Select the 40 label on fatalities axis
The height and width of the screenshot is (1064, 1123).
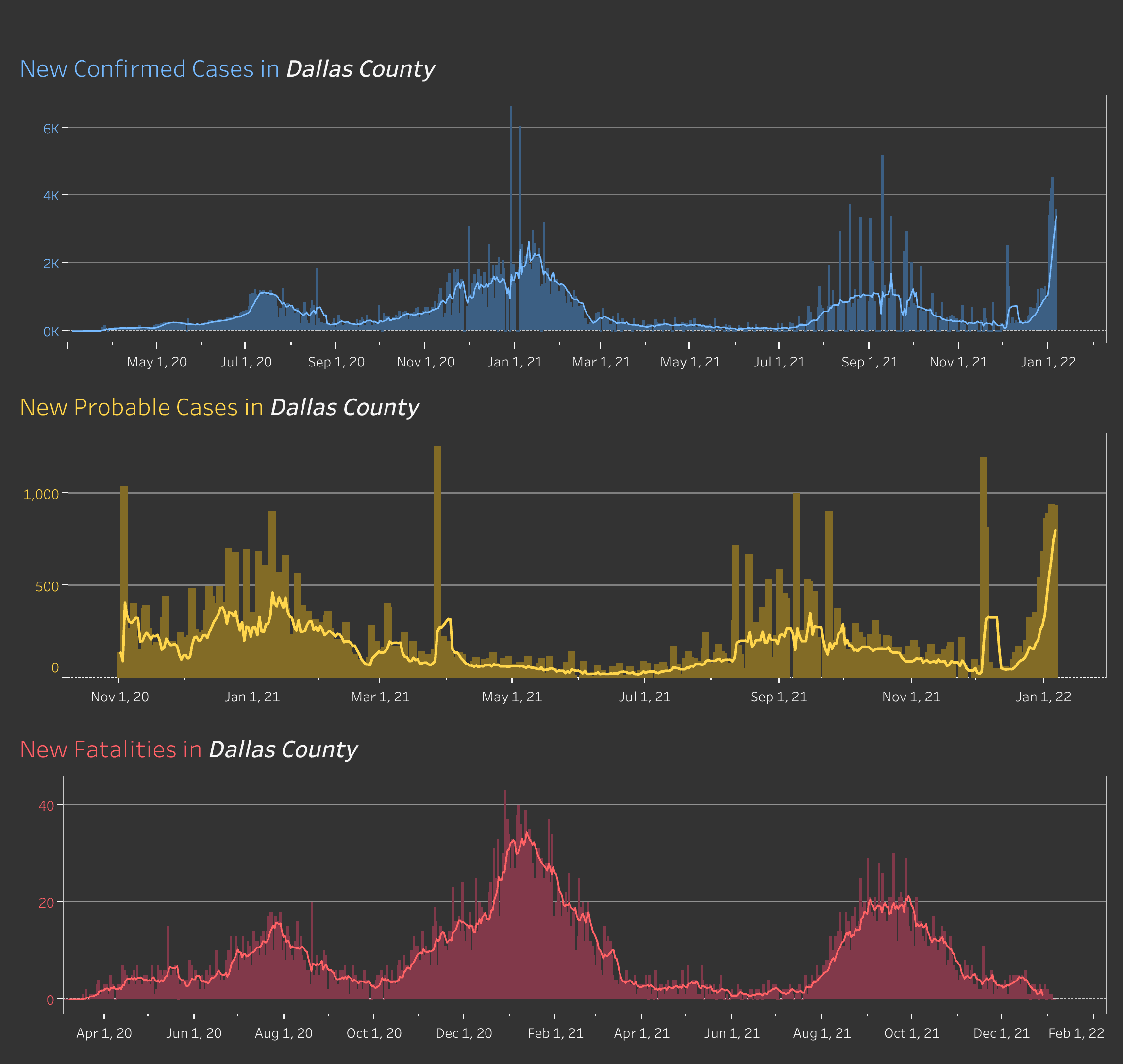(47, 806)
